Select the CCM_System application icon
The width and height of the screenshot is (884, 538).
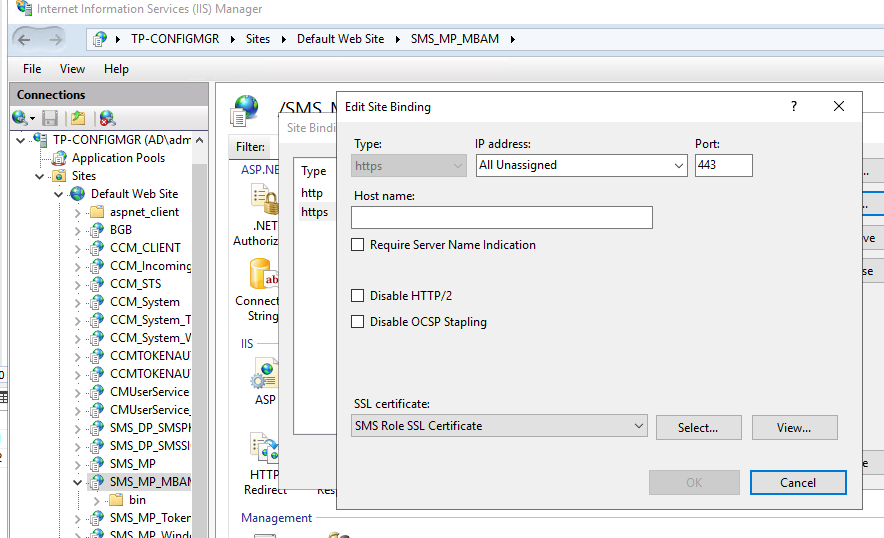[97, 302]
